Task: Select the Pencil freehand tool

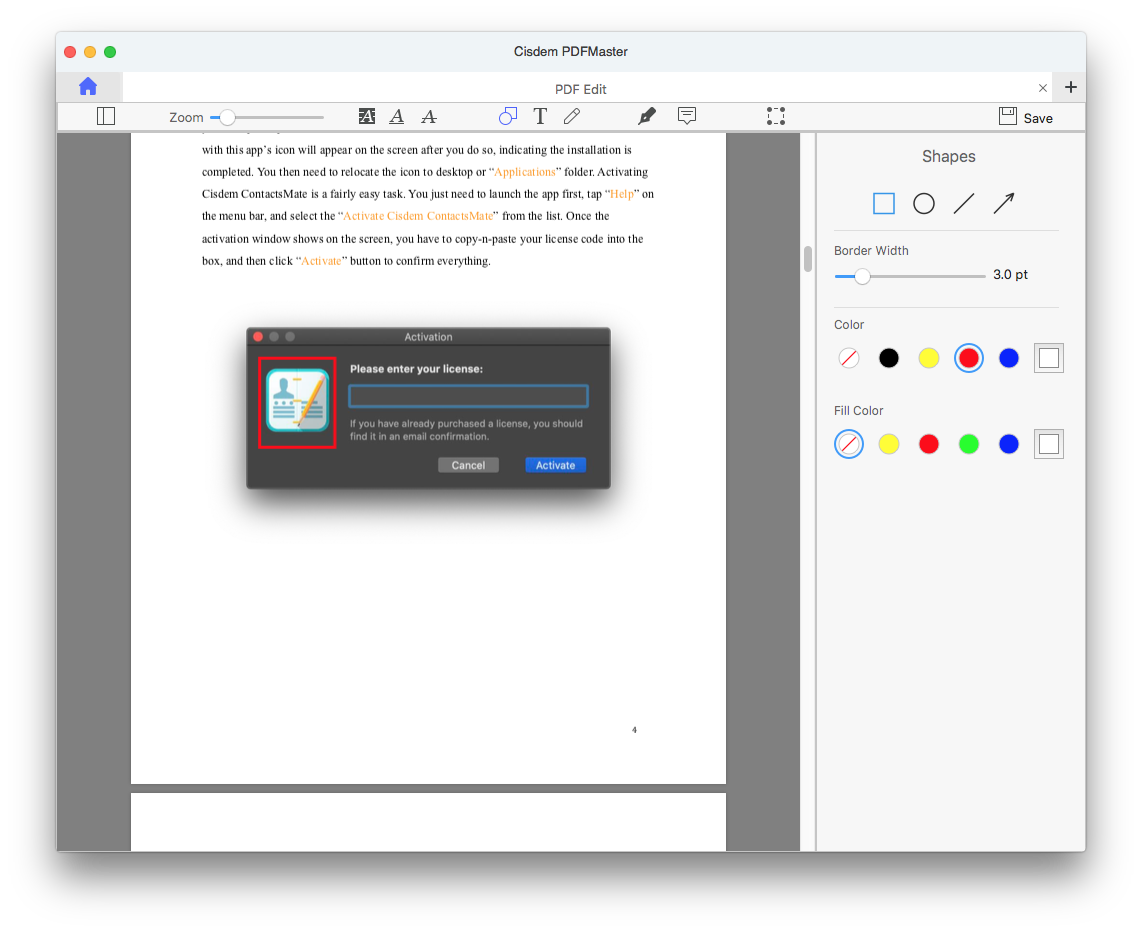Action: click(x=572, y=116)
